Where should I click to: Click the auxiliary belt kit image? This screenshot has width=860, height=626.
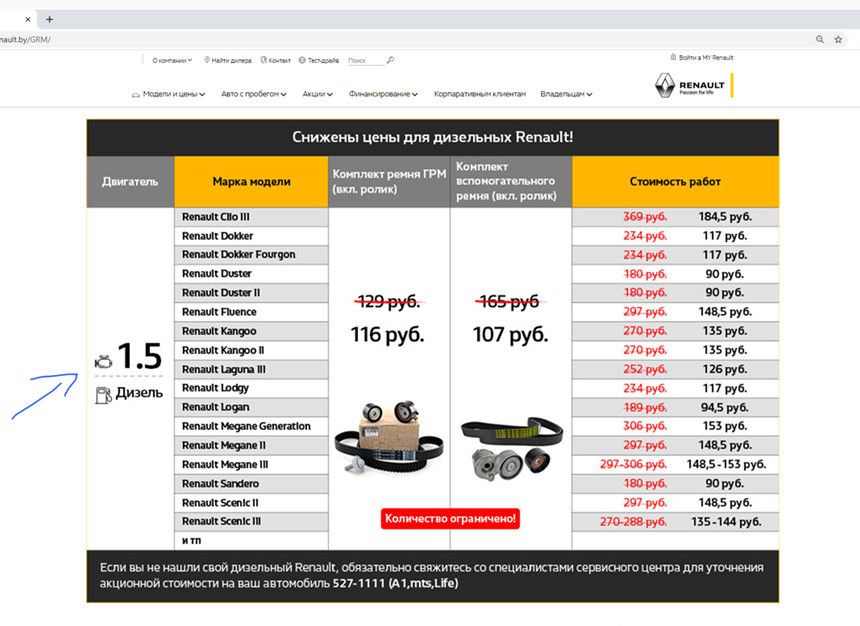pos(511,448)
